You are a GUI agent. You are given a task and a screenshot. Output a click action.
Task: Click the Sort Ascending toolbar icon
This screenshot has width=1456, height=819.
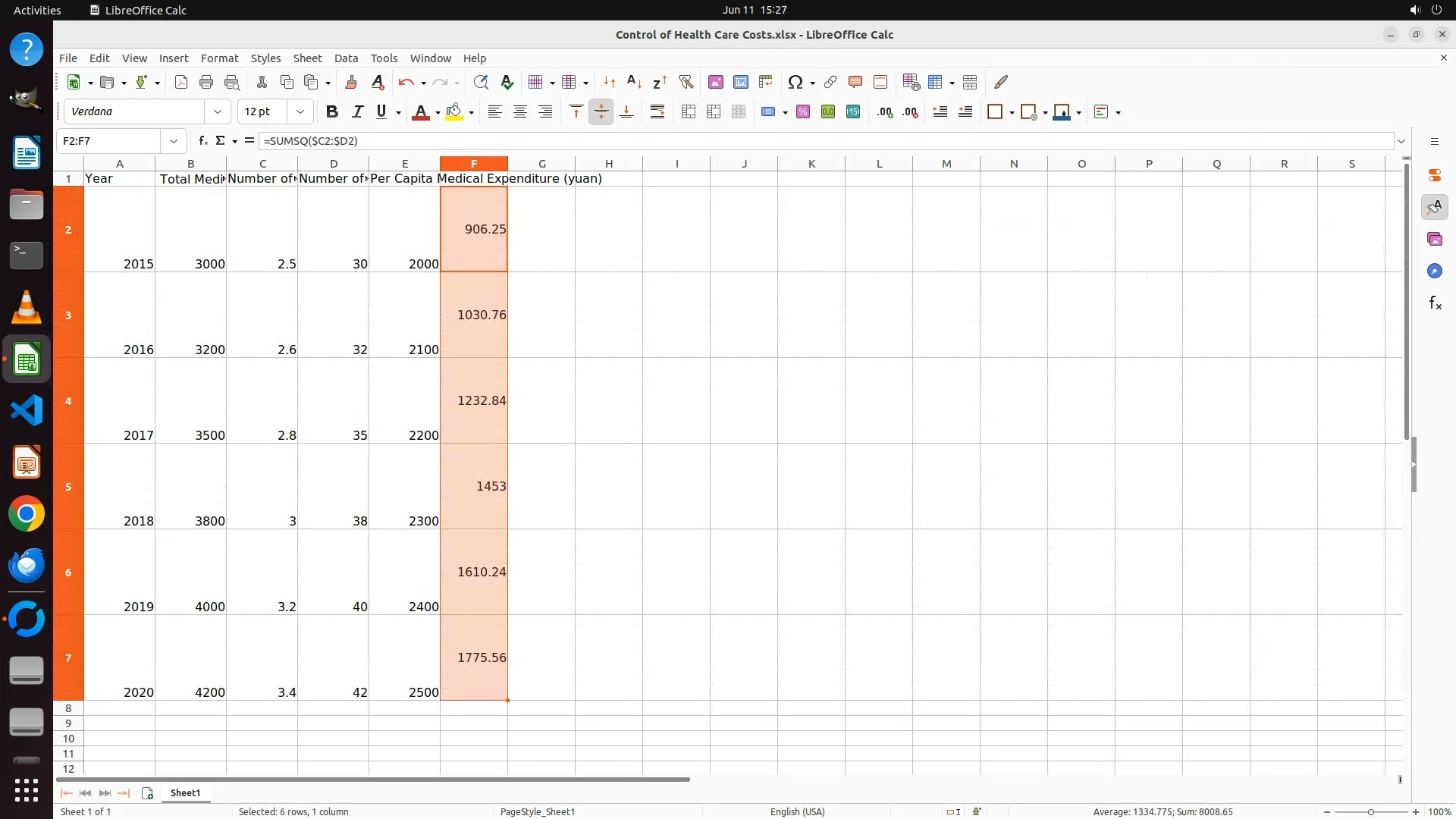point(634,82)
